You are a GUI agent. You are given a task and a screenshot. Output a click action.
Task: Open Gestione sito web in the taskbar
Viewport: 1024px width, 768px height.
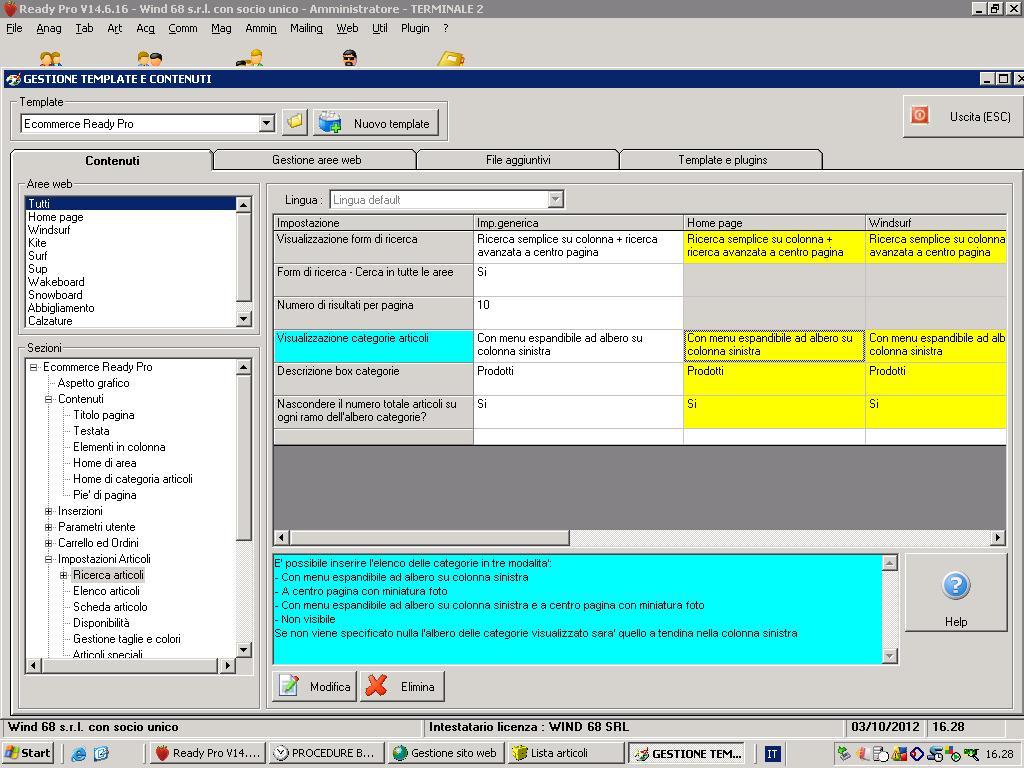[x=444, y=753]
